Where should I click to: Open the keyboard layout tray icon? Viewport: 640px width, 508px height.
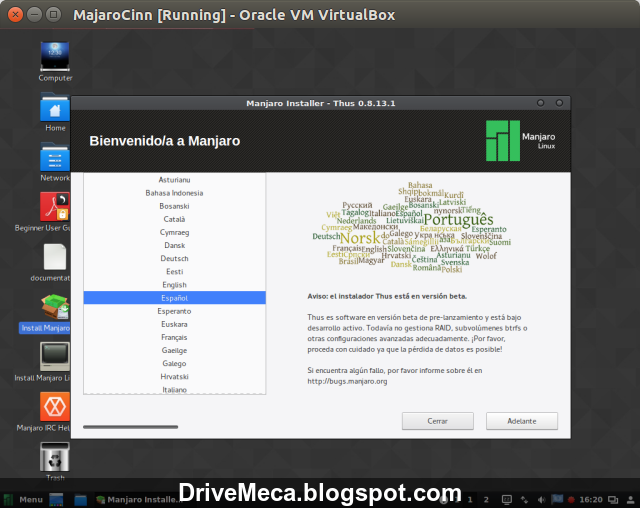pos(507,499)
